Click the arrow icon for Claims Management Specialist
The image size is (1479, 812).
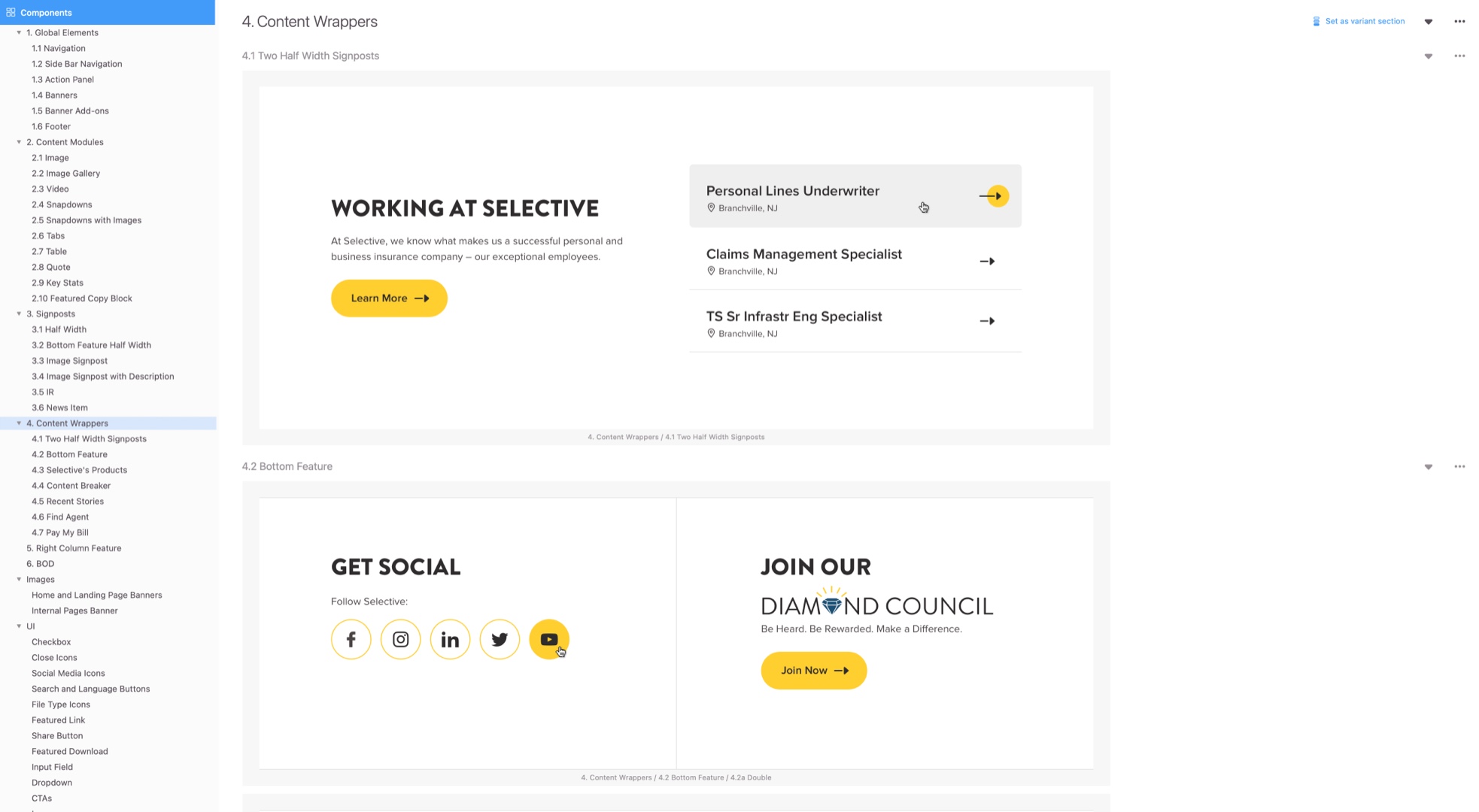pos(987,262)
